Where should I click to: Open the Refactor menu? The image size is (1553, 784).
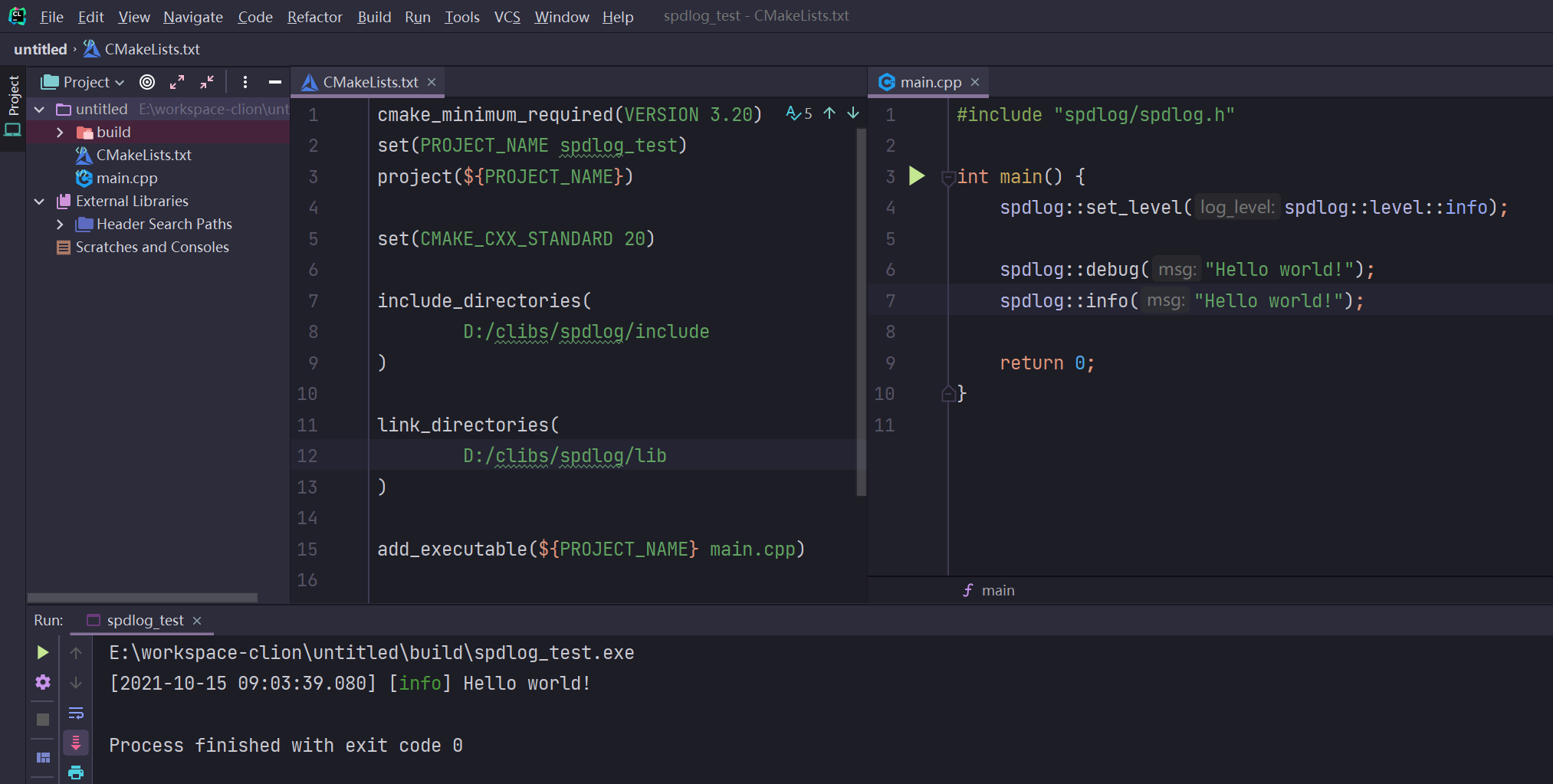point(314,16)
